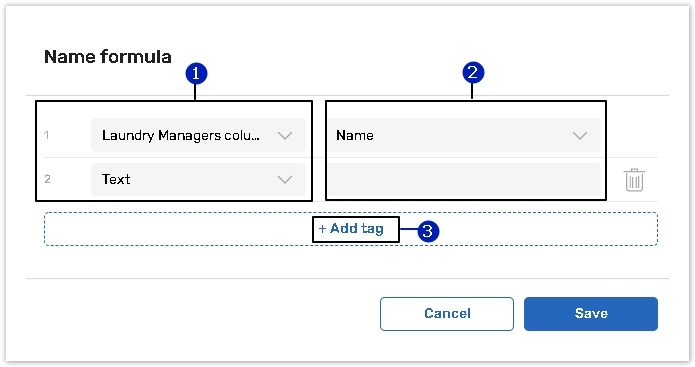This screenshot has width=695, height=367.
Task: Click the chevron arrow beside Text
Action: 285,180
